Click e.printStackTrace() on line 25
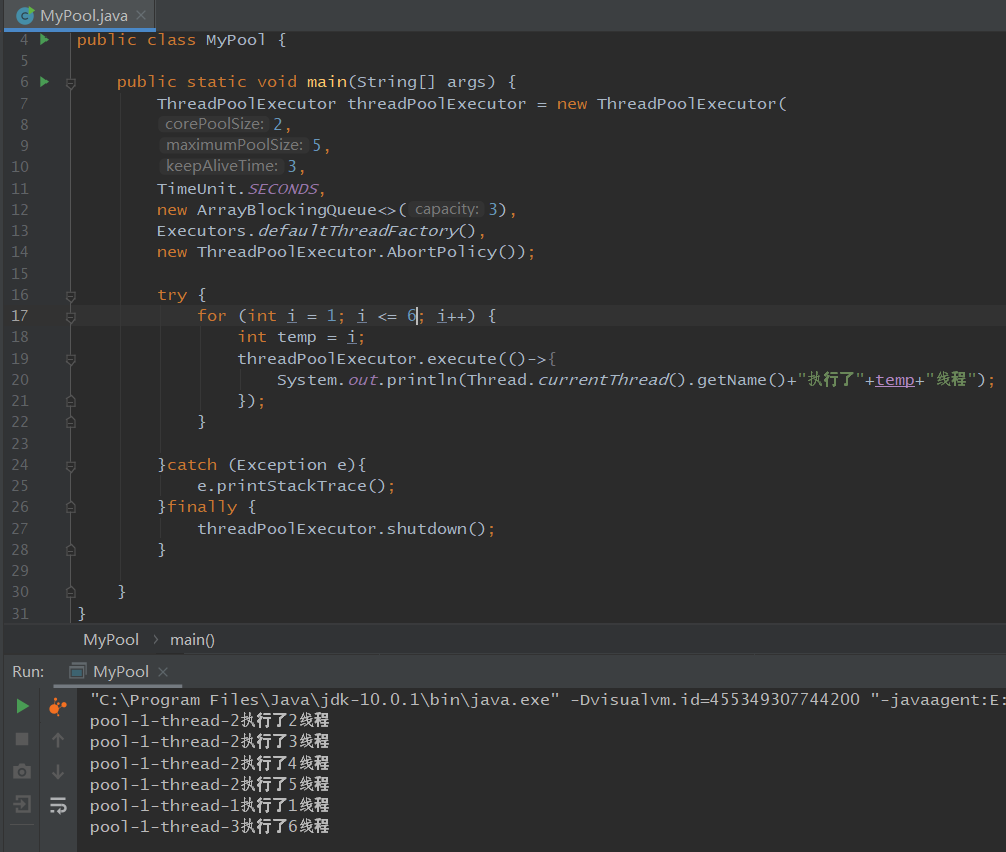This screenshot has width=1006, height=852. [x=291, y=486]
